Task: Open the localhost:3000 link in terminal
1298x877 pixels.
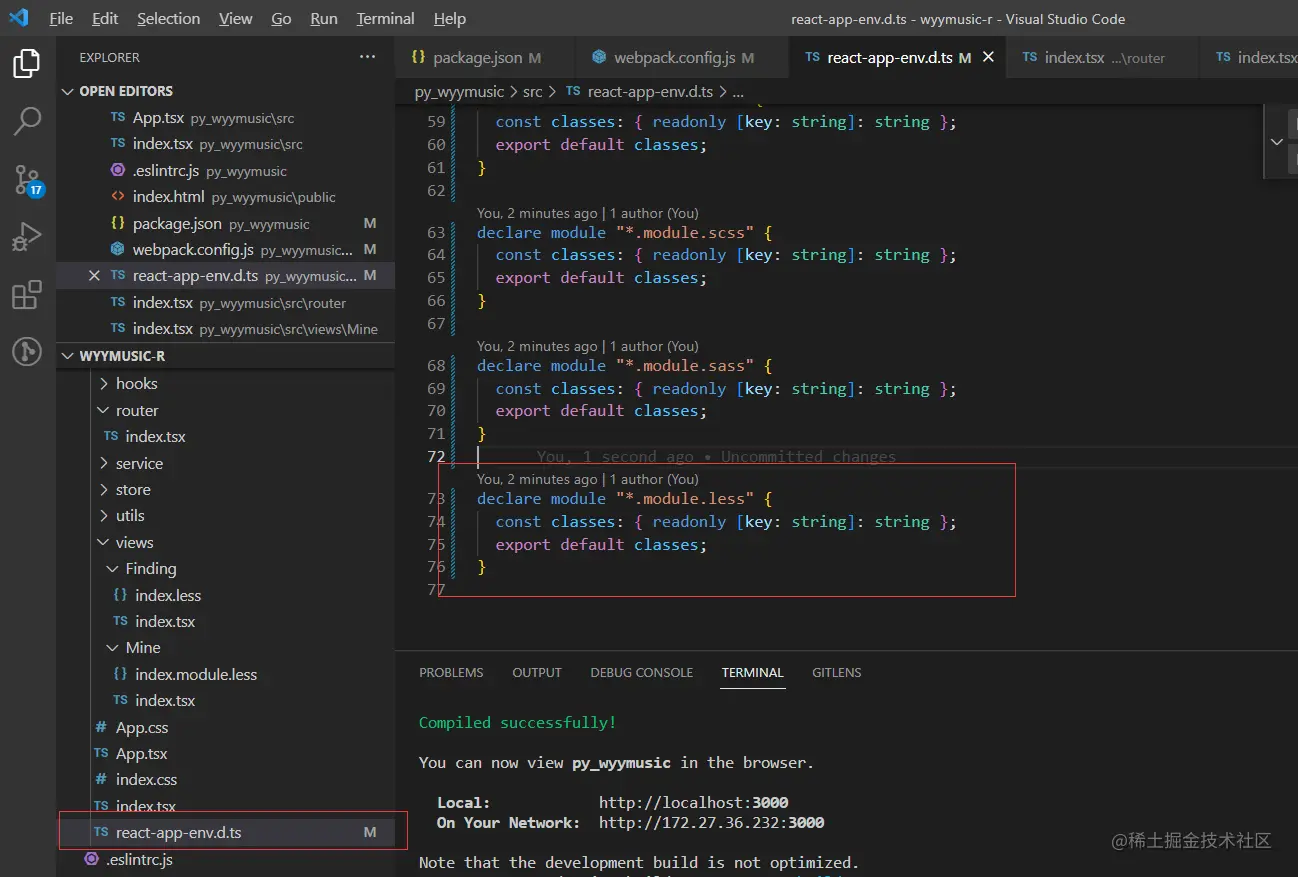Action: 693,803
